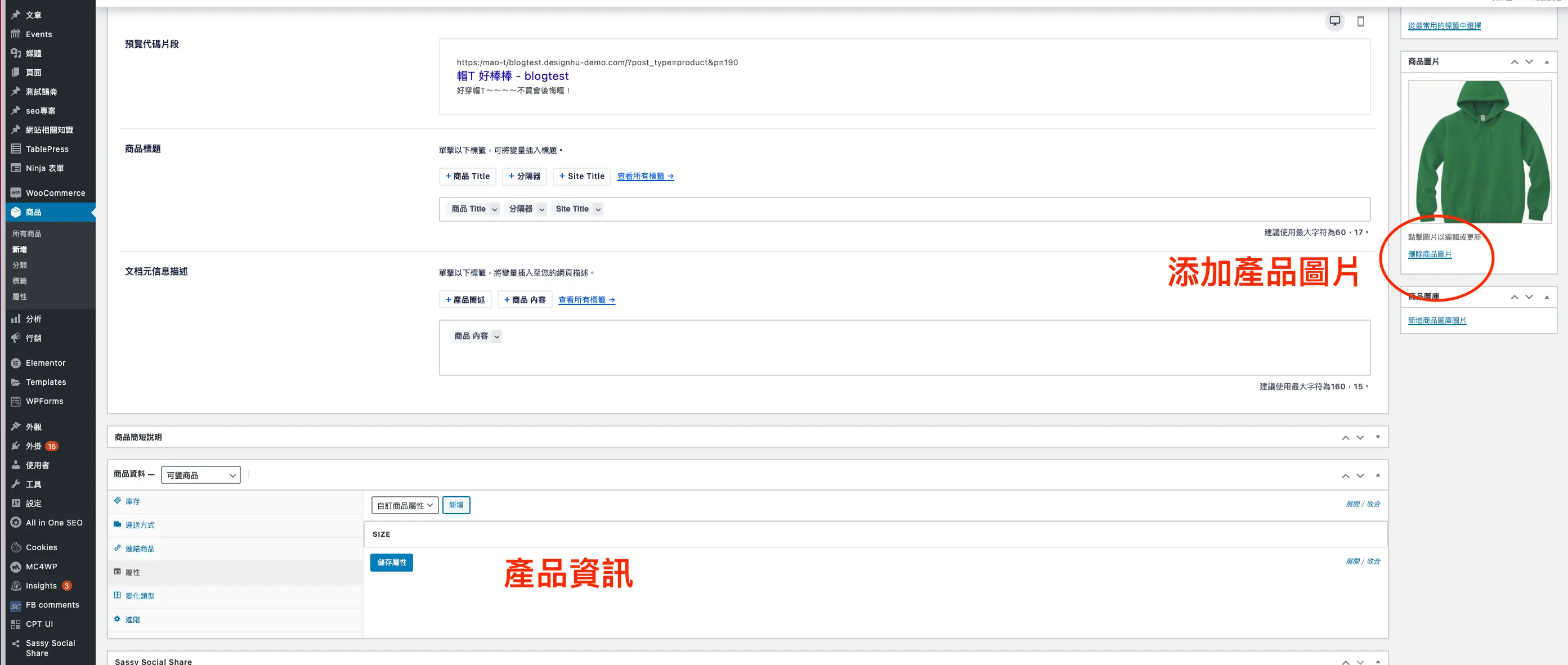Screen dimensions: 1568x665
Task: Click the green hoodie product image
Action: click(x=1479, y=152)
